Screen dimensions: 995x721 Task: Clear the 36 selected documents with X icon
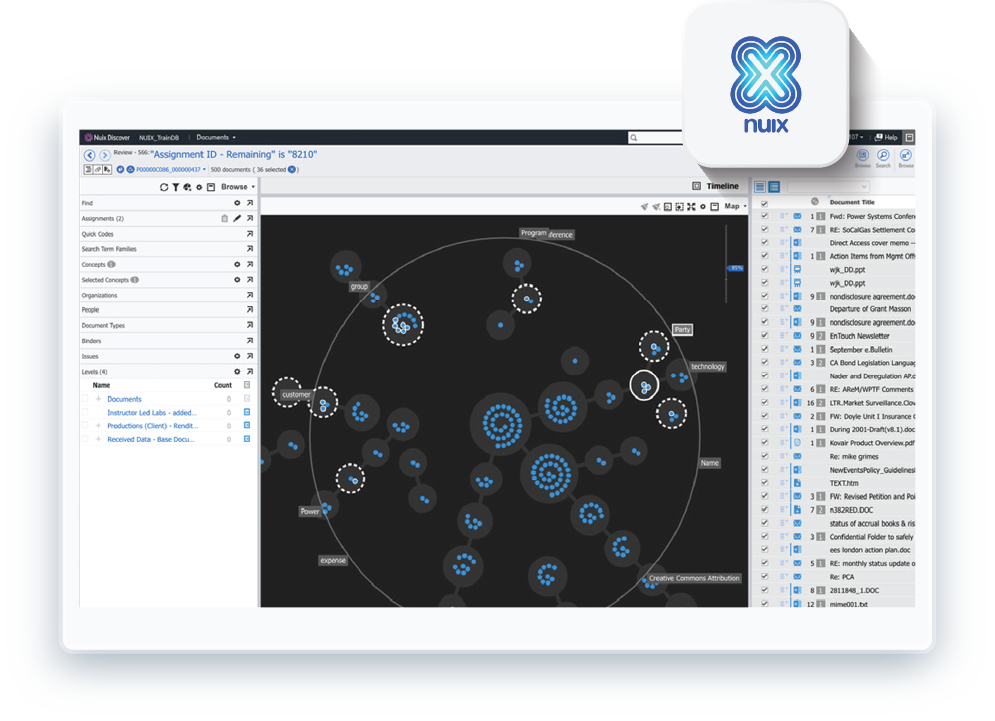(x=292, y=169)
